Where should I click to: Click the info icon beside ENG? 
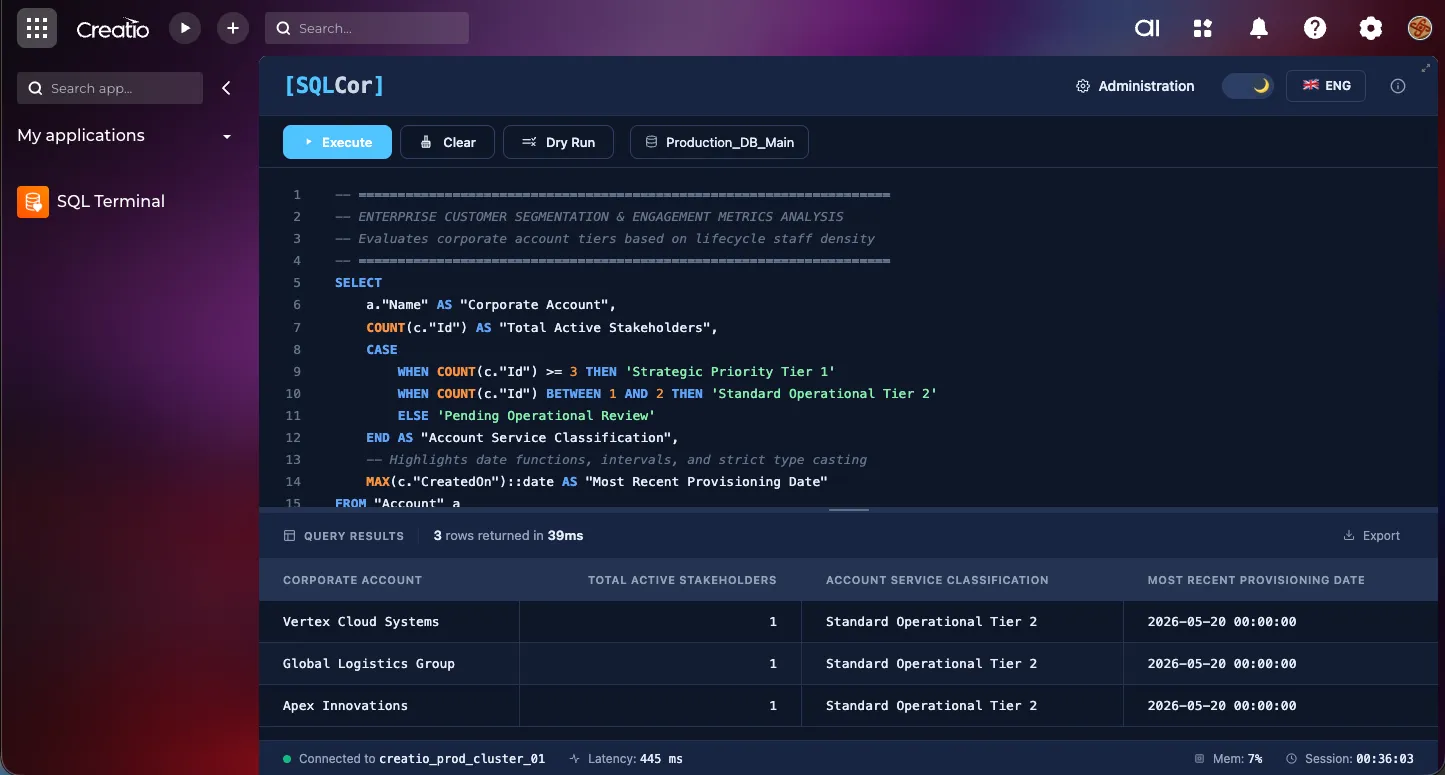pyautogui.click(x=1398, y=86)
